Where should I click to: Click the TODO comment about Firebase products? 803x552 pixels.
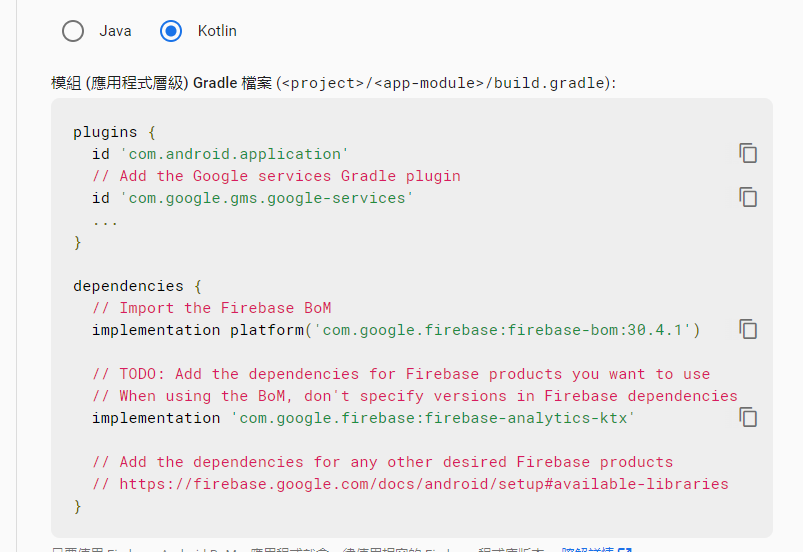(402, 374)
